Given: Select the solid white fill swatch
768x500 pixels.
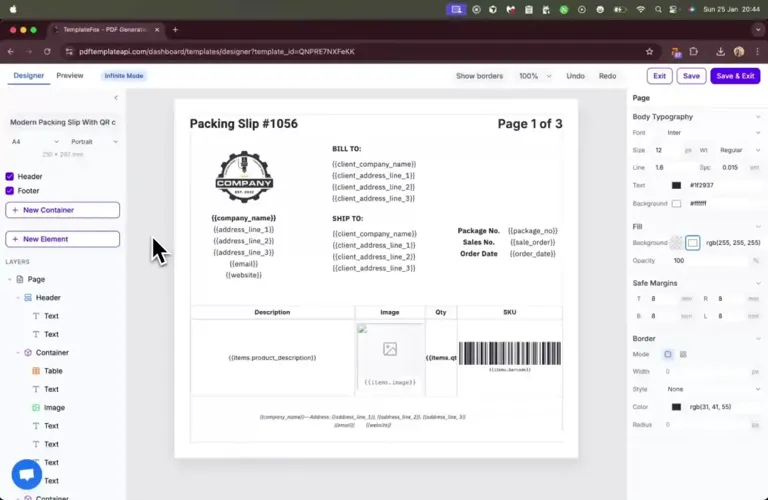Looking at the screenshot, I should (692, 243).
